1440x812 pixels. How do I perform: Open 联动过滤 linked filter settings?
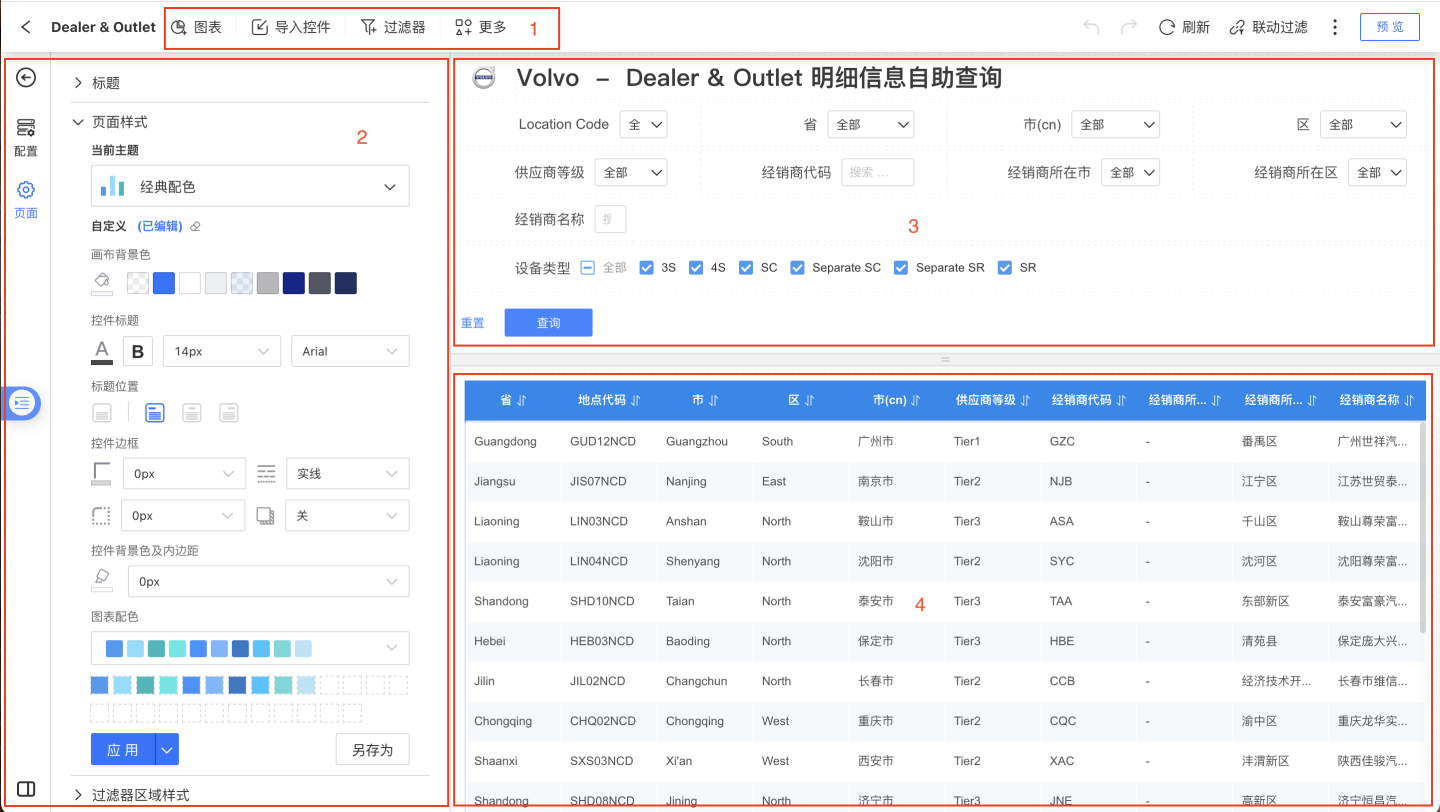coord(1268,27)
